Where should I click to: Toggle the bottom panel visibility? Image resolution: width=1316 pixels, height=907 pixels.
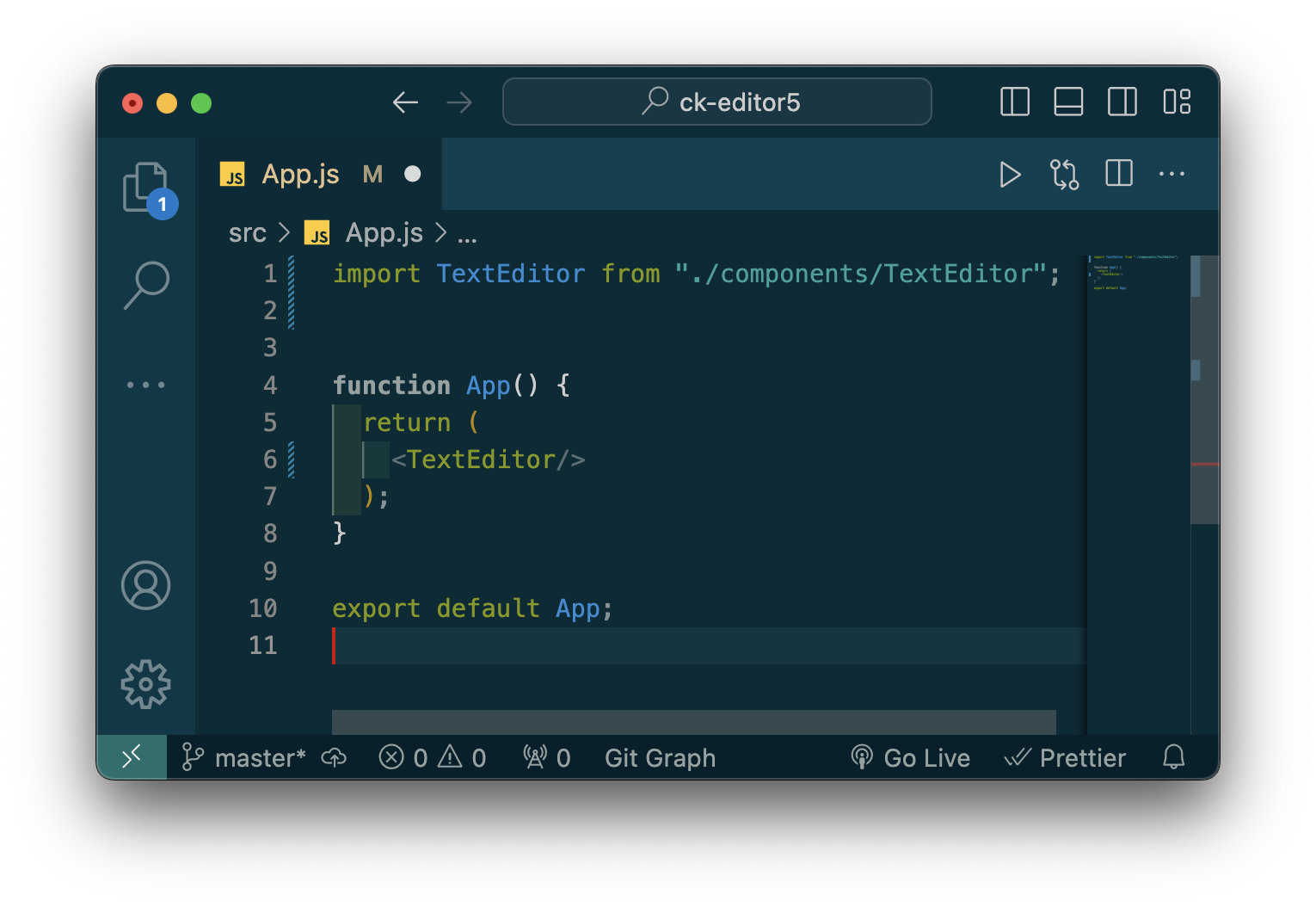(x=1068, y=102)
